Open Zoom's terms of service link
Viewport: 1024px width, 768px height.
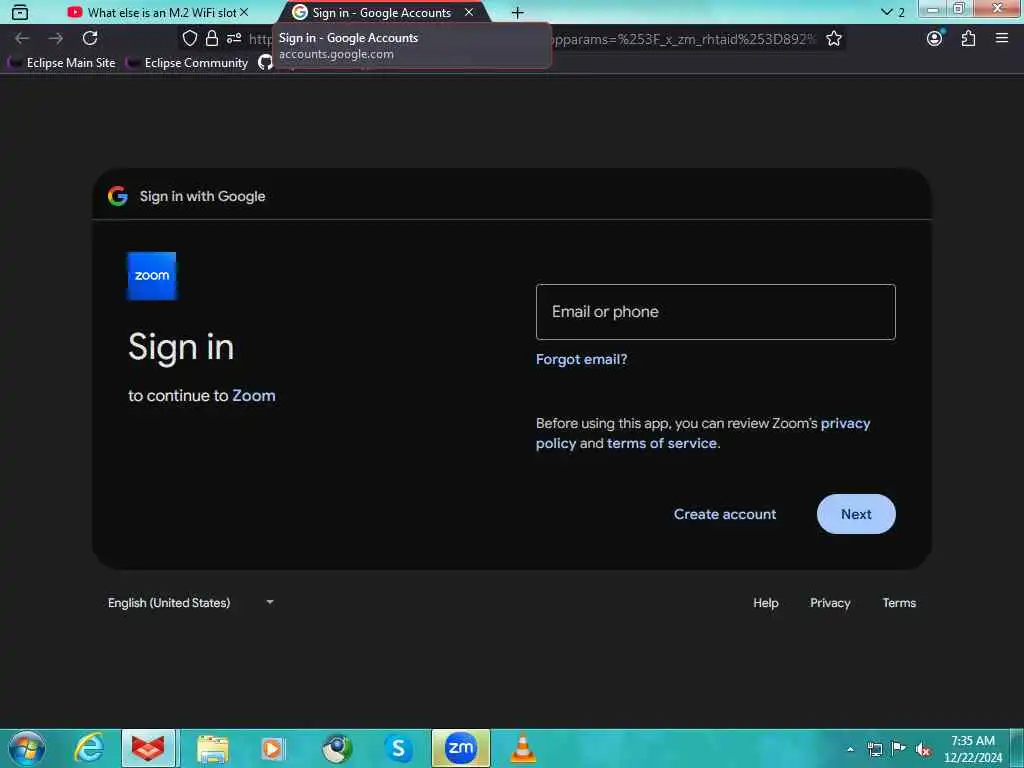662,443
